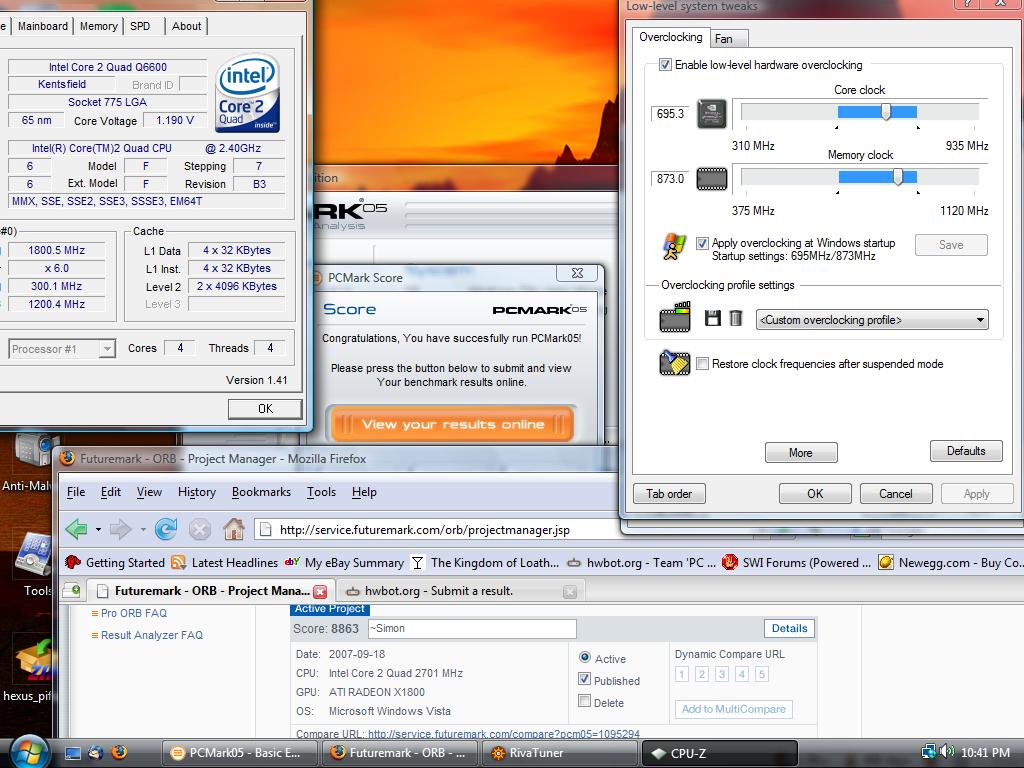This screenshot has width=1024, height=768.
Task: Click the More button in RivaTuner
Action: 801,453
